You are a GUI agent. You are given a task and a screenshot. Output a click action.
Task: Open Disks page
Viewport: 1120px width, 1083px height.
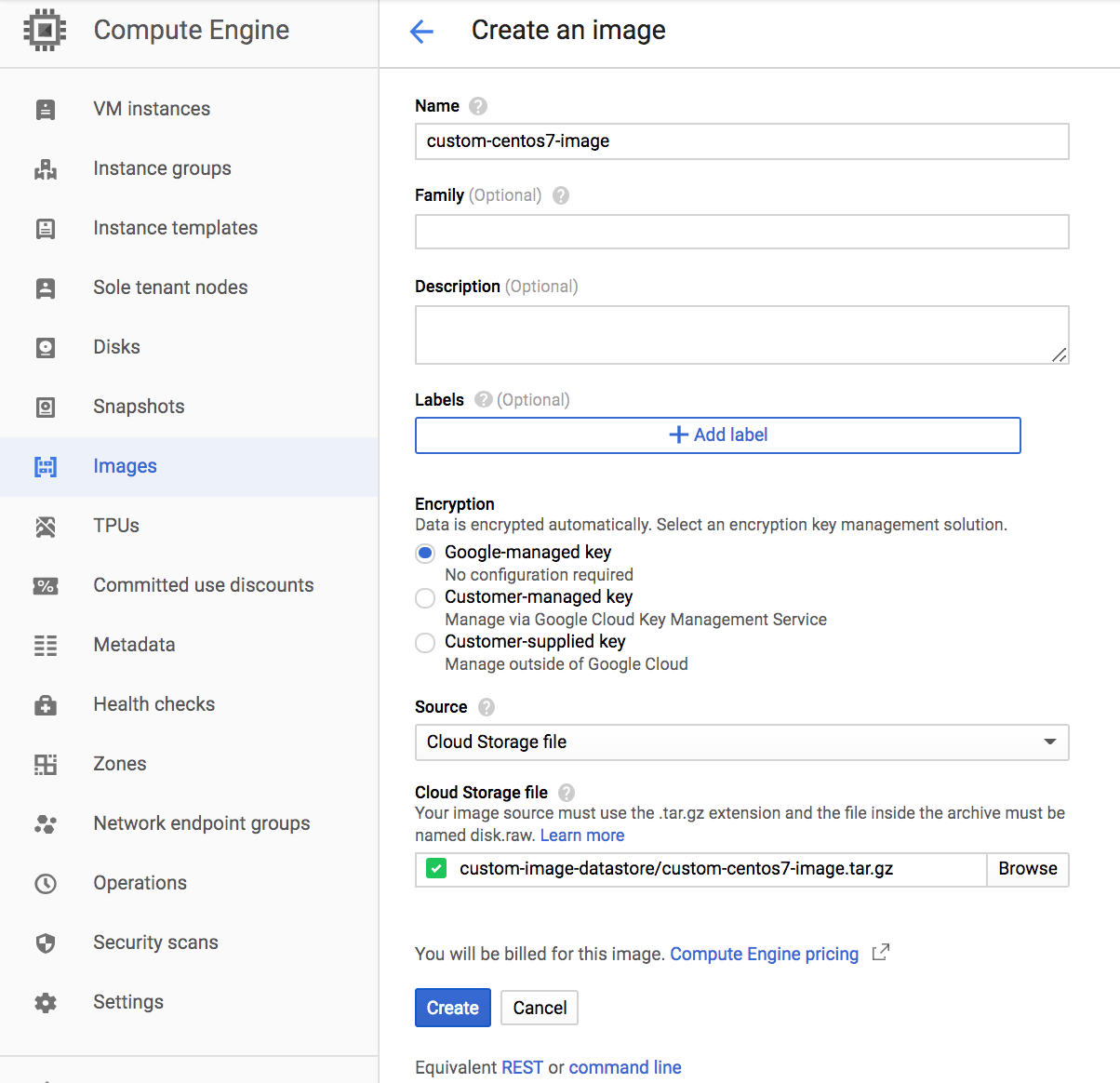pos(116,347)
